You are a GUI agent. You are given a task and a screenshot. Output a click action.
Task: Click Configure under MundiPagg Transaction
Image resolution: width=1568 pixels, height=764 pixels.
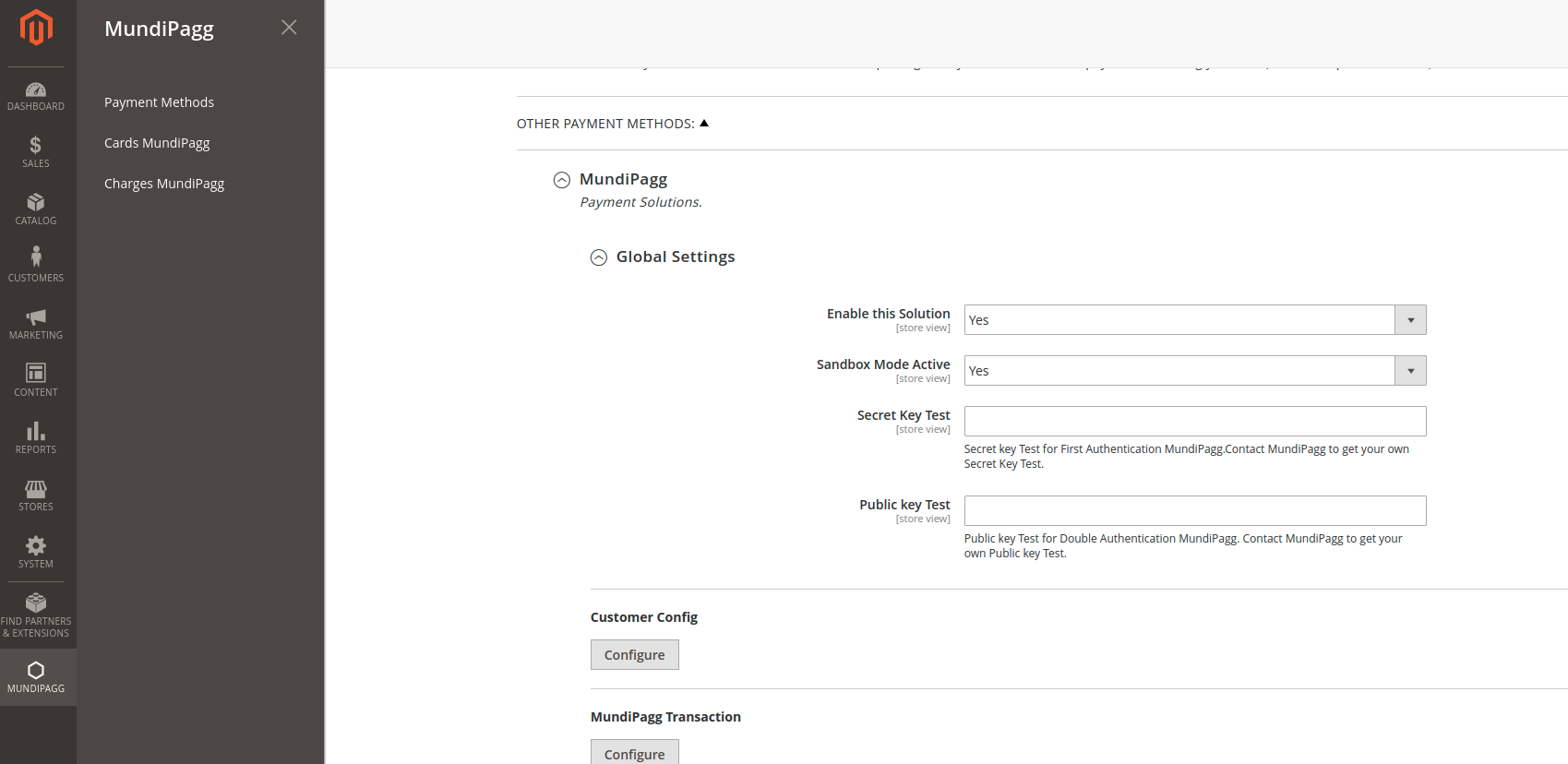[635, 752]
